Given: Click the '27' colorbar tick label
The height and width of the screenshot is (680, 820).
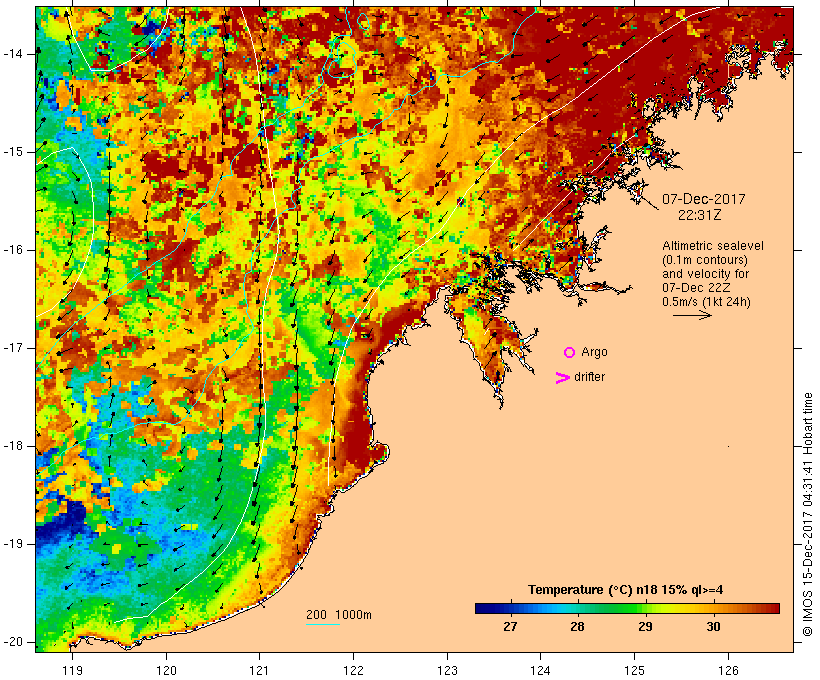Looking at the screenshot, I should click(x=510, y=626).
